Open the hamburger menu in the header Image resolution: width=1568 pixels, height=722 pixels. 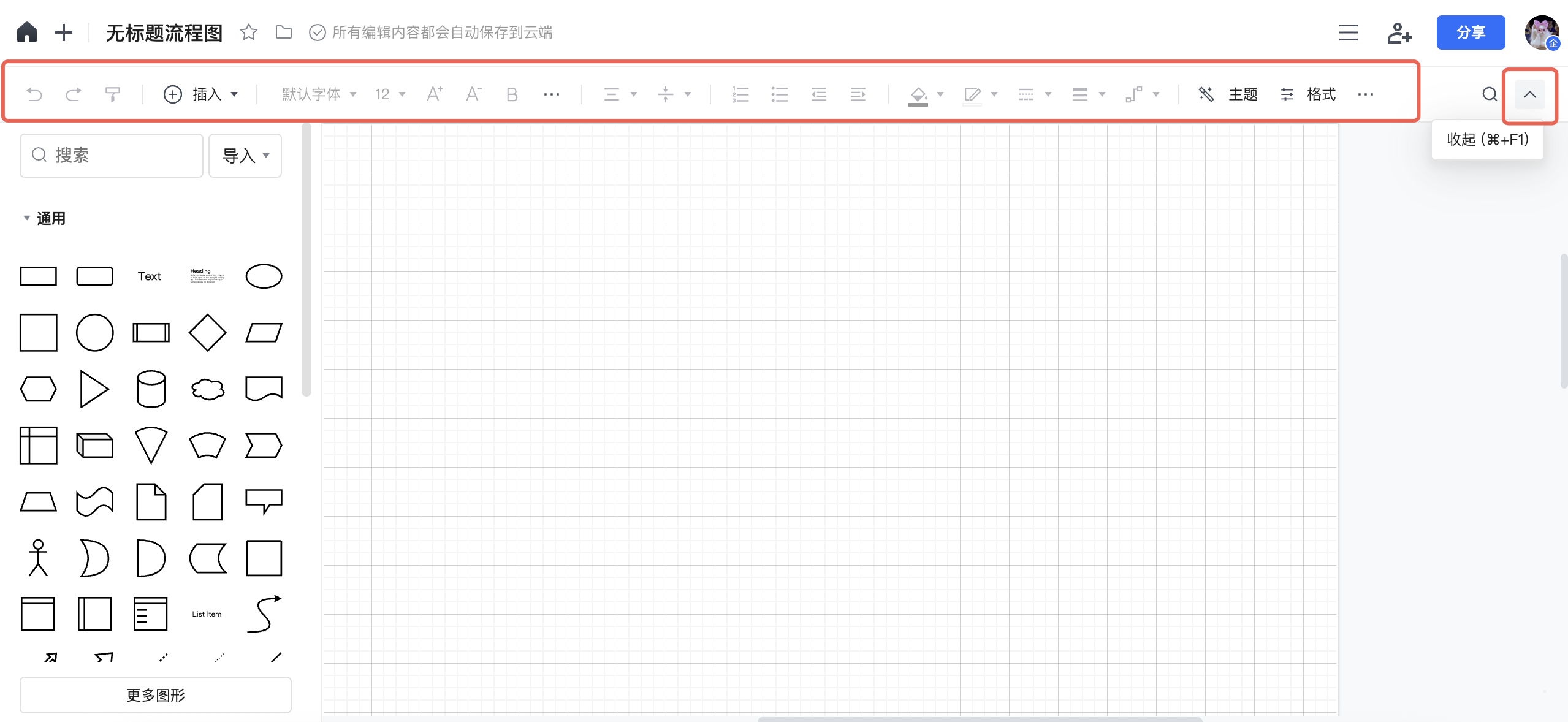[x=1348, y=32]
